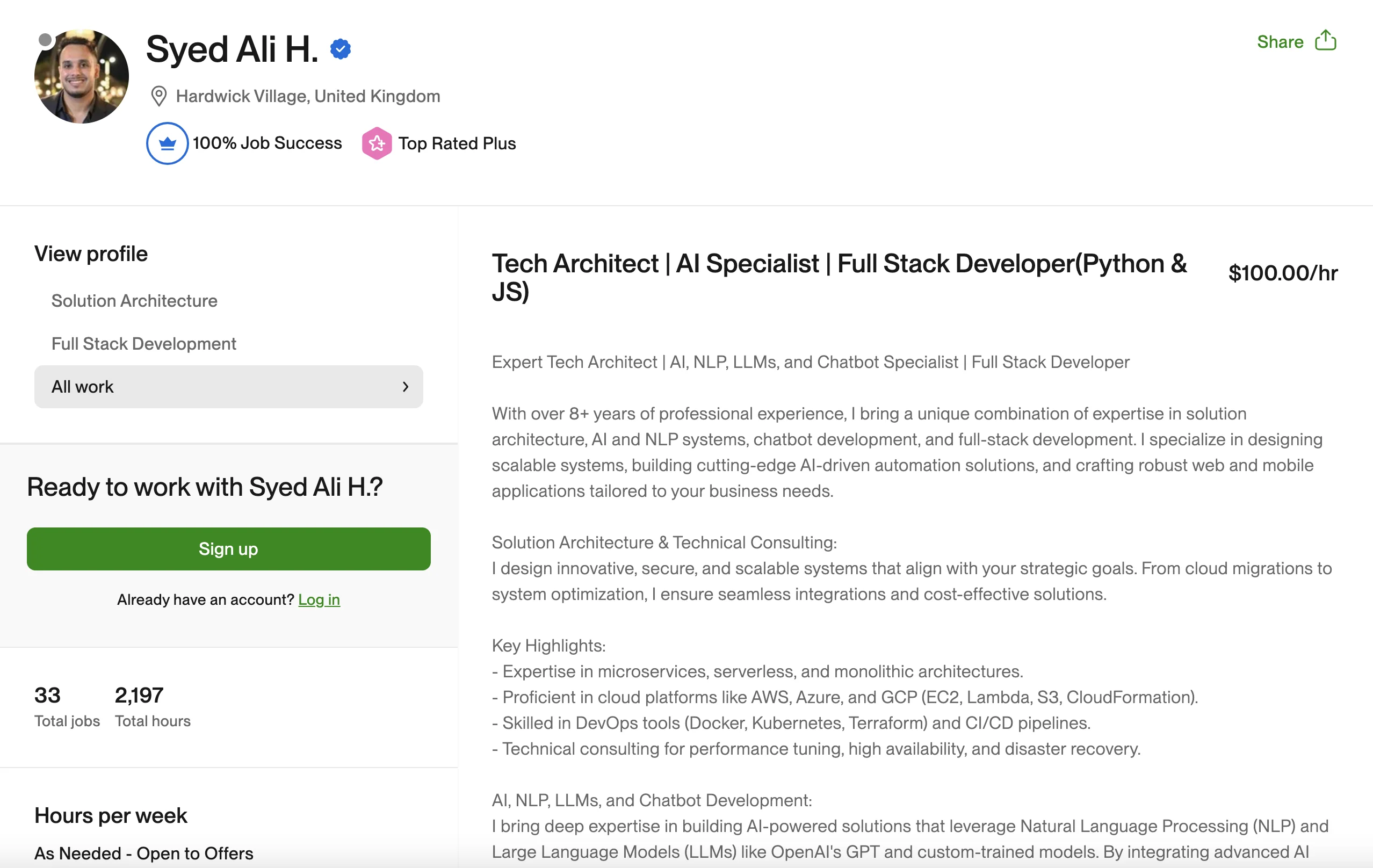Viewport: 1373px width, 868px height.
Task: Select the All work profile item
Action: click(x=229, y=387)
